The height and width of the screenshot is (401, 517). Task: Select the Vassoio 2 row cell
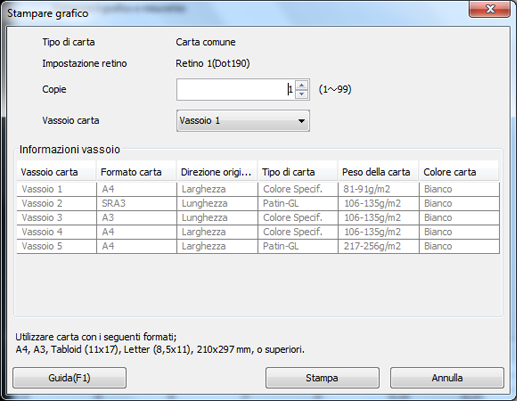pos(56,203)
